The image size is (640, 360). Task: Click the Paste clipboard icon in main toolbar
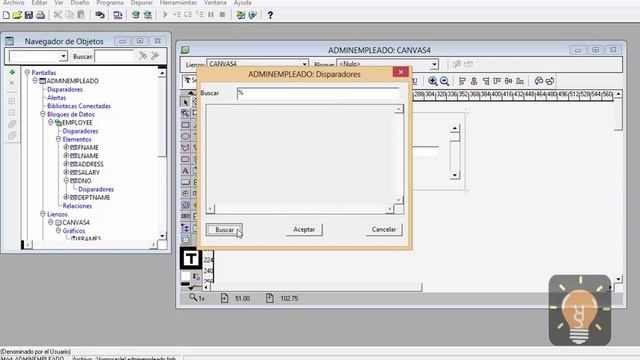tap(81, 15)
